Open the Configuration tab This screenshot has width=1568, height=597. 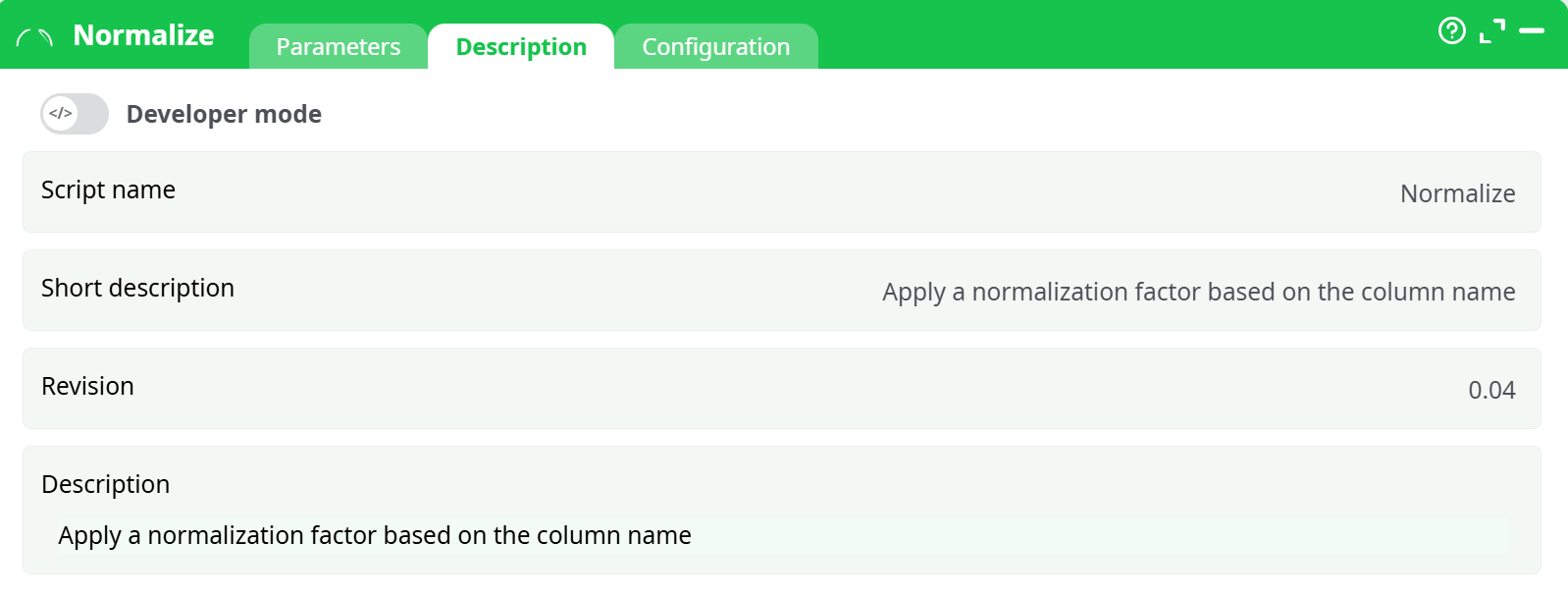[x=715, y=46]
